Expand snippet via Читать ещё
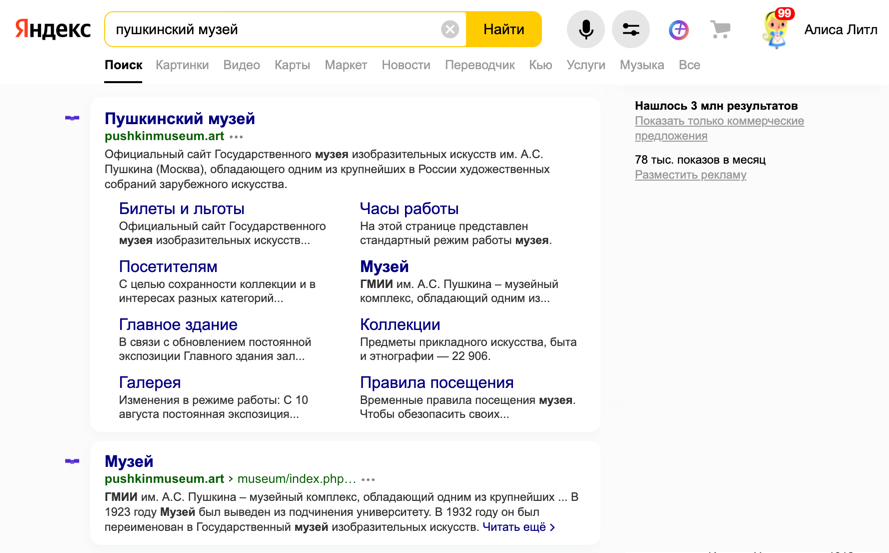The image size is (889, 553). click(518, 527)
